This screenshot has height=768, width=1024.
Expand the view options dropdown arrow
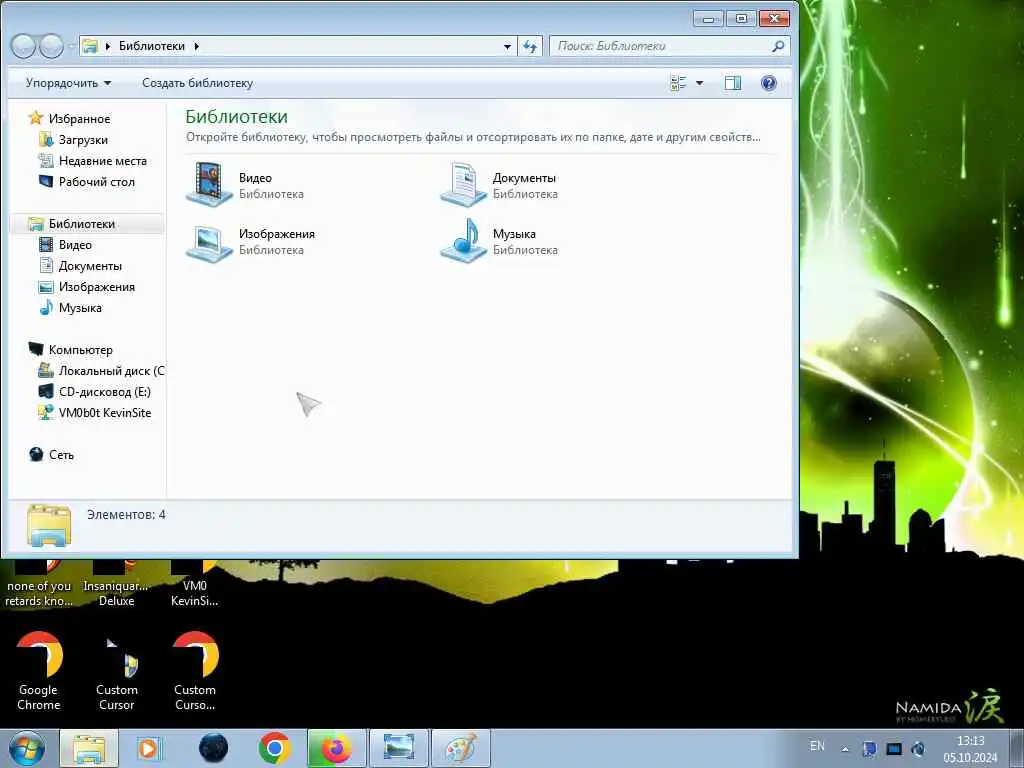(699, 83)
